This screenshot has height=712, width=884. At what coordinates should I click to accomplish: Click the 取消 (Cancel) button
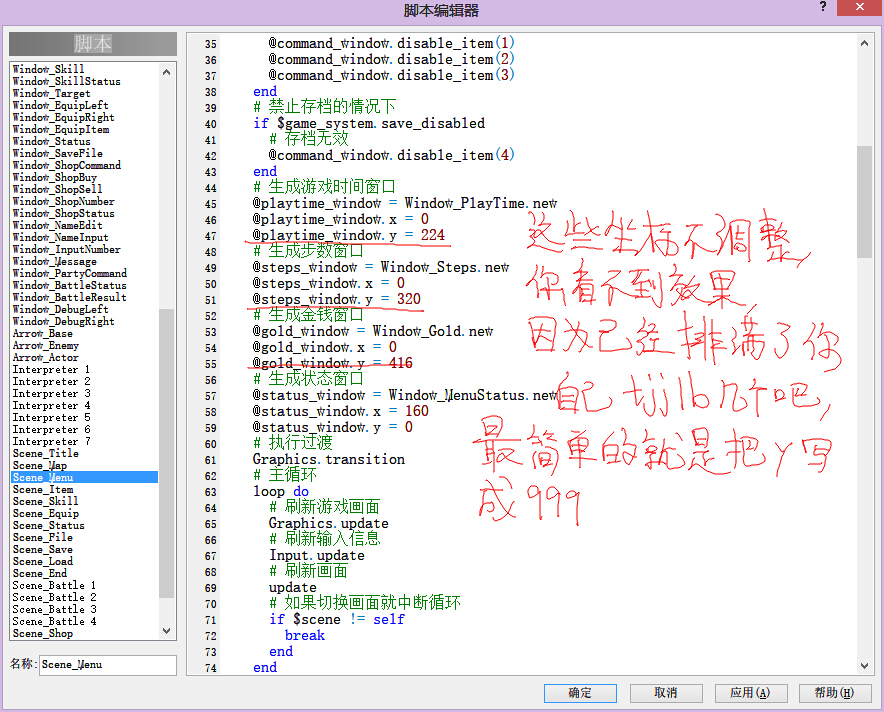(x=666, y=693)
